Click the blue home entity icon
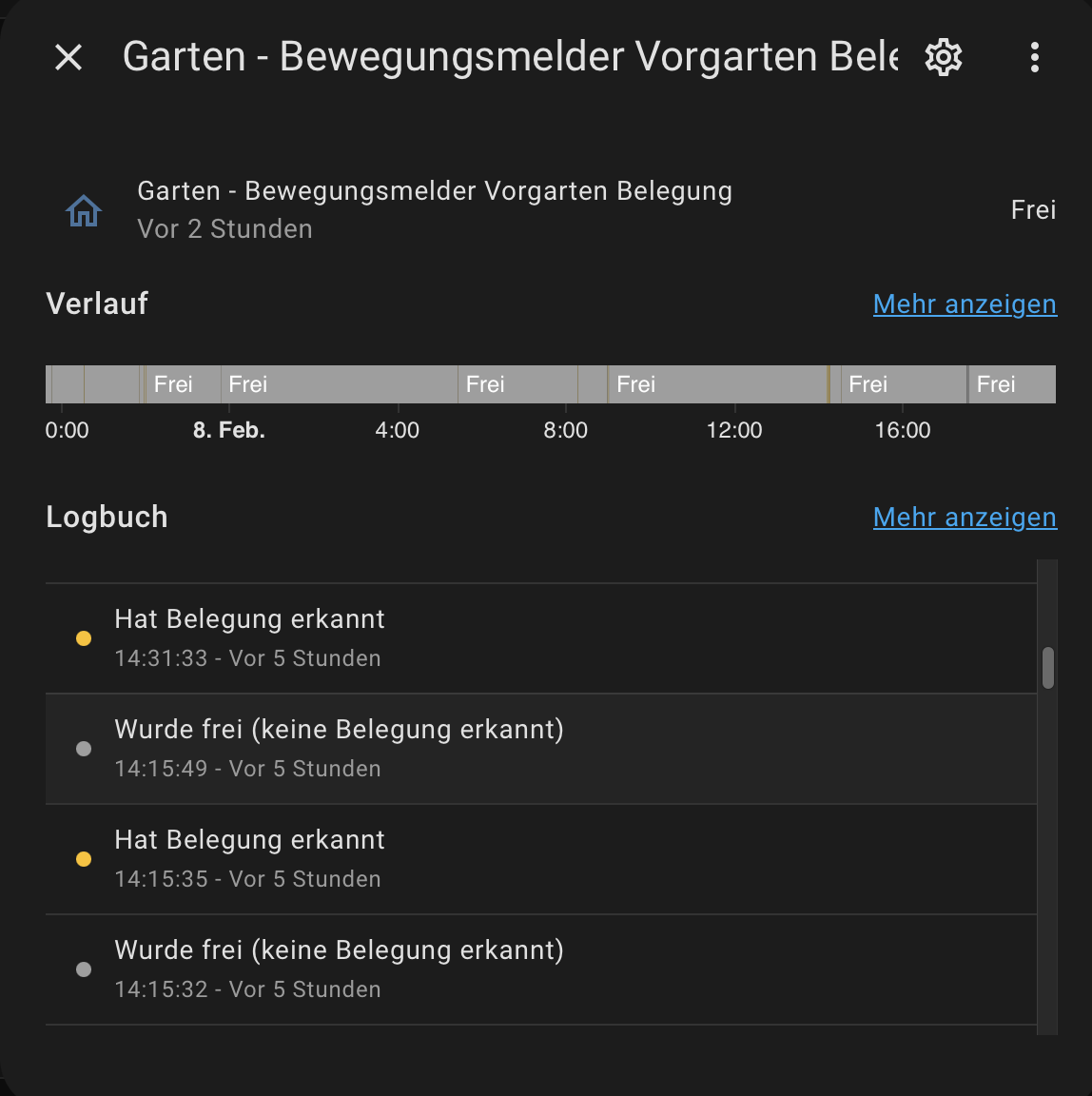 (84, 210)
